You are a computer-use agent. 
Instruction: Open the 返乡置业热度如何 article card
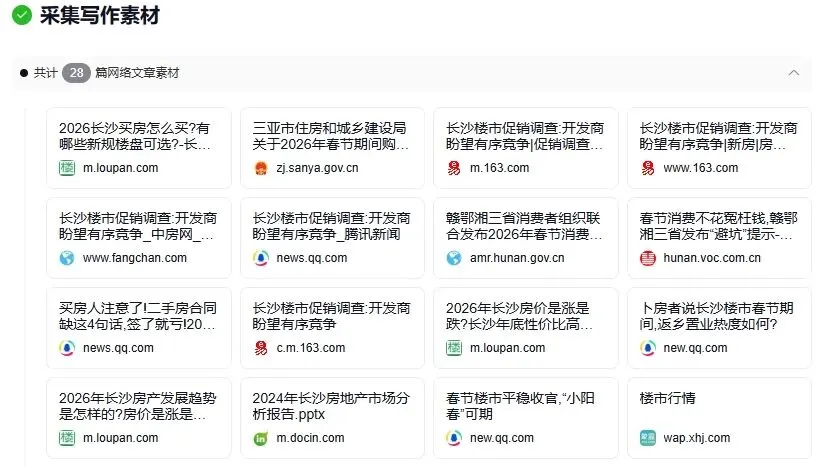(719, 328)
